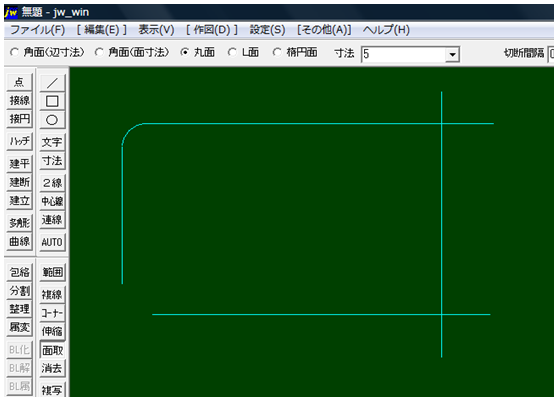The height and width of the screenshot is (403, 558).
Task: Activate the 面取 chamfer tool
Action: point(52,350)
